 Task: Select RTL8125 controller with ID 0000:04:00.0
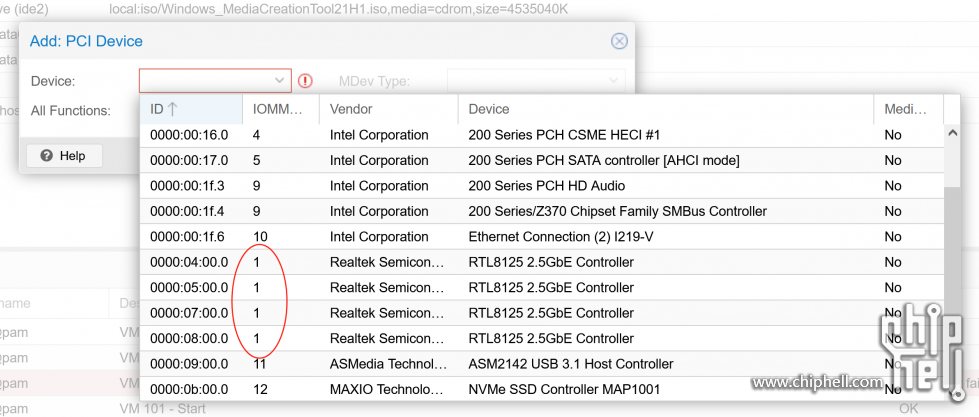tap(541, 262)
